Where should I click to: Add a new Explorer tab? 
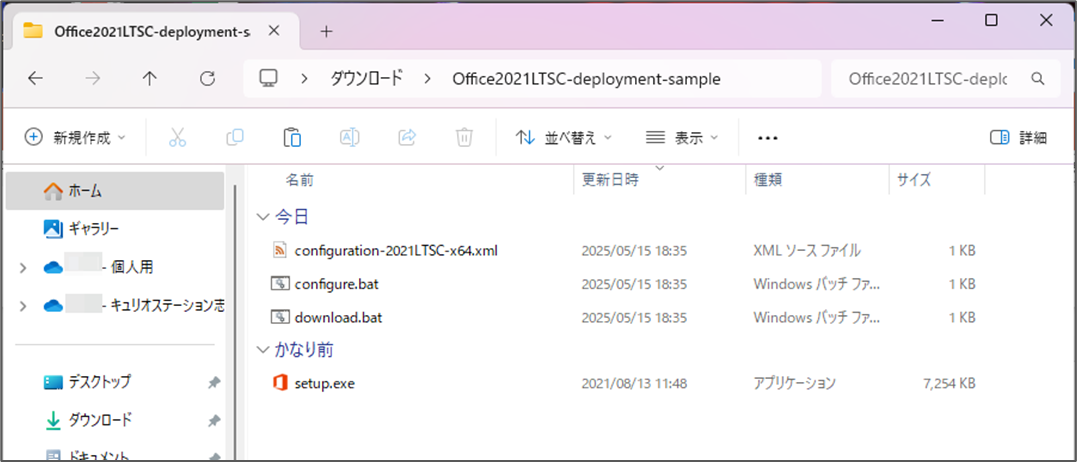[x=326, y=32]
